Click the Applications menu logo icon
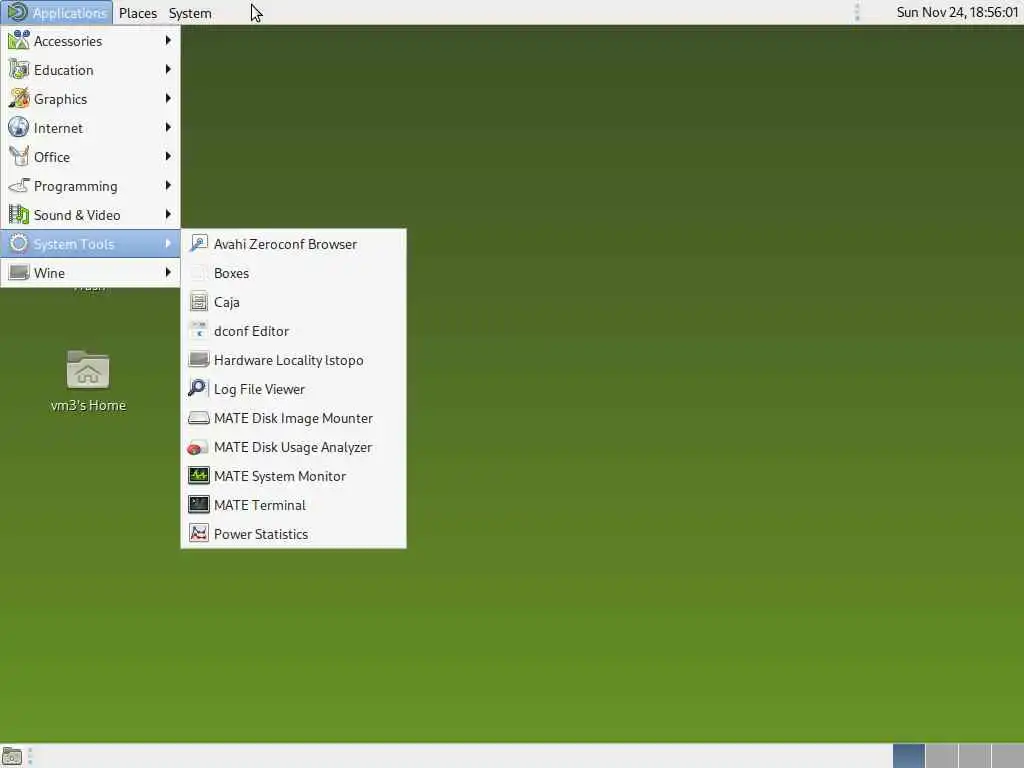 (17, 12)
